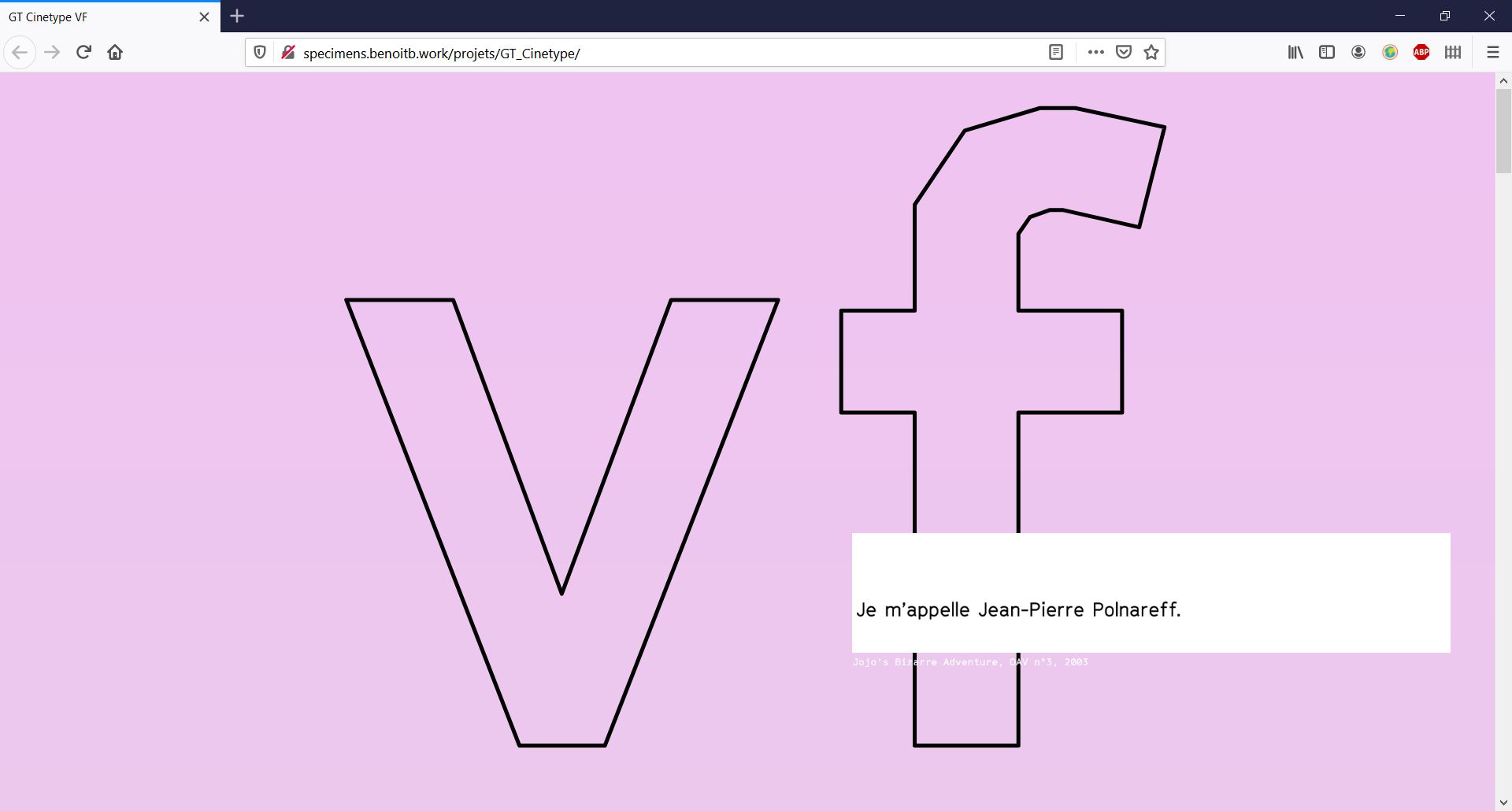Open tracking protection shield info

pyautogui.click(x=260, y=53)
